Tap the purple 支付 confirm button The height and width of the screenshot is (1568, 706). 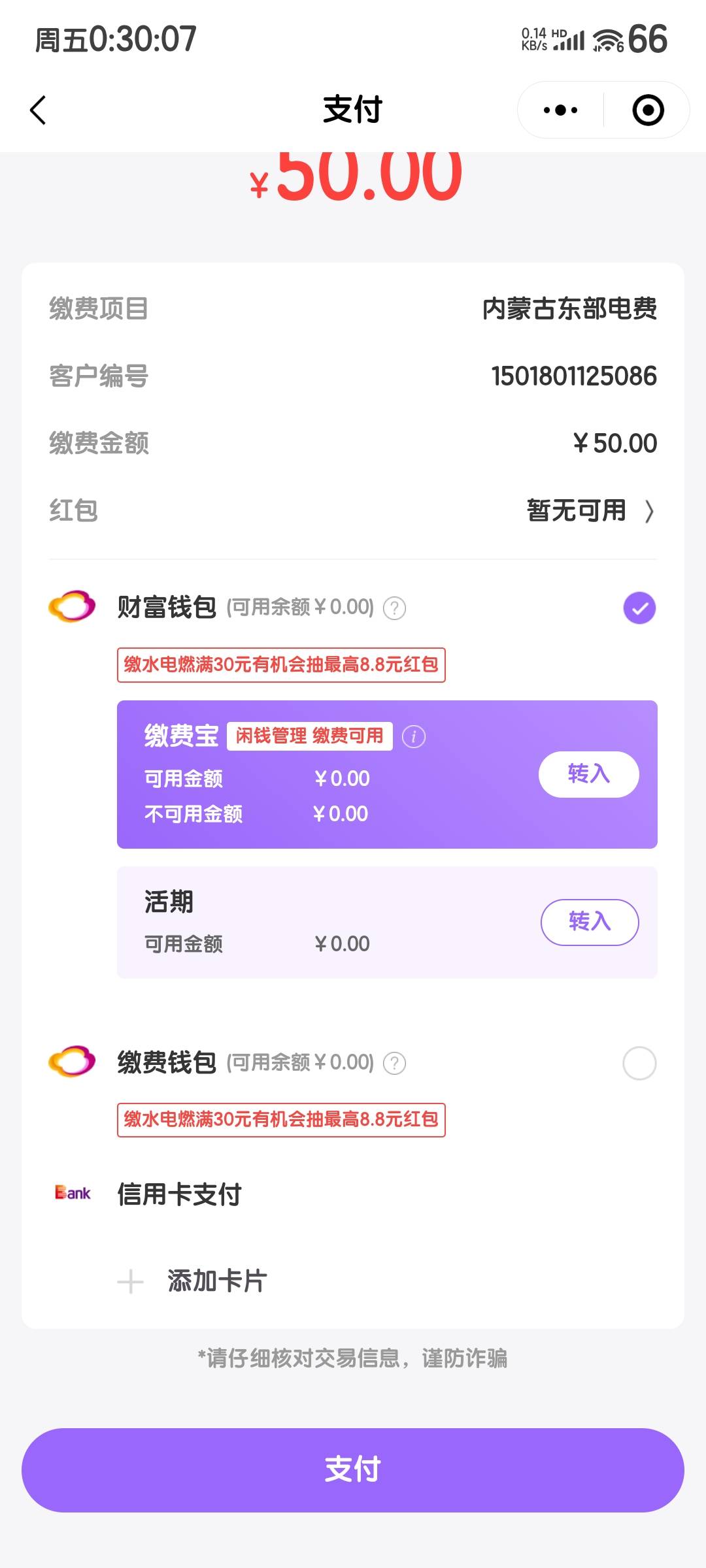coord(353,1470)
